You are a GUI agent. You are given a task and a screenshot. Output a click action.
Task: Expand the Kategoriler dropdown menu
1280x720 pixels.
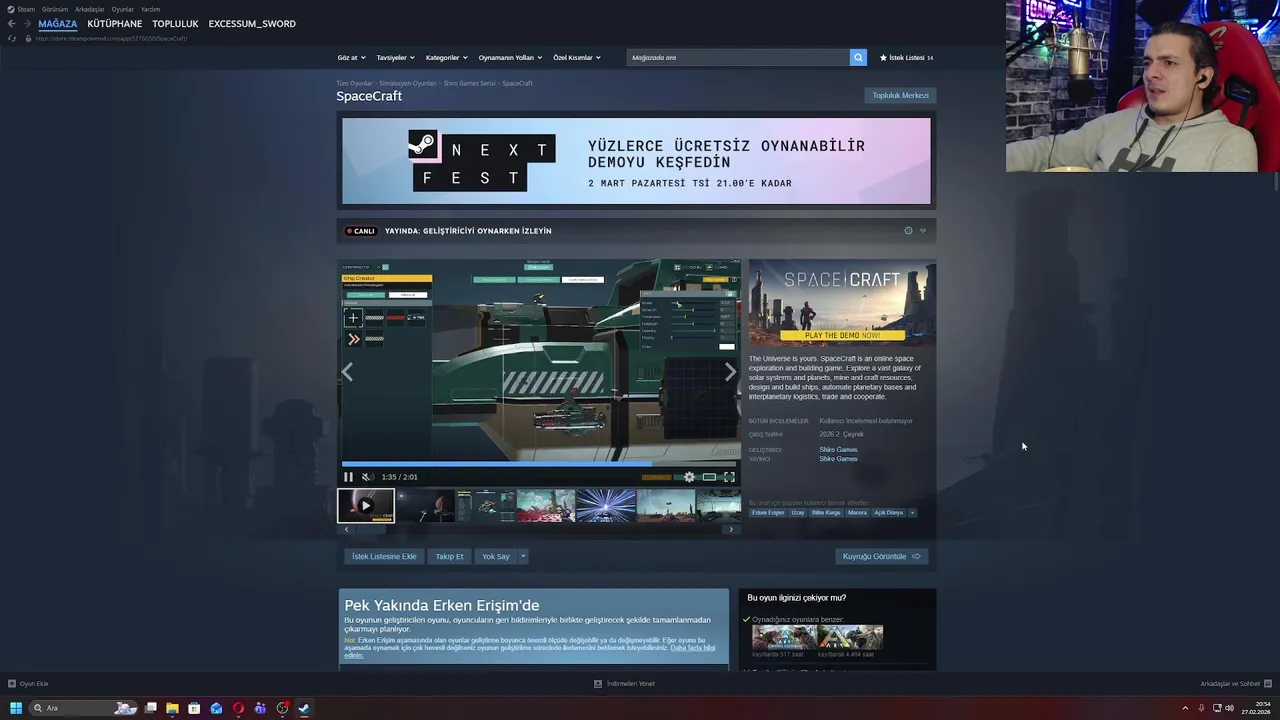(446, 57)
